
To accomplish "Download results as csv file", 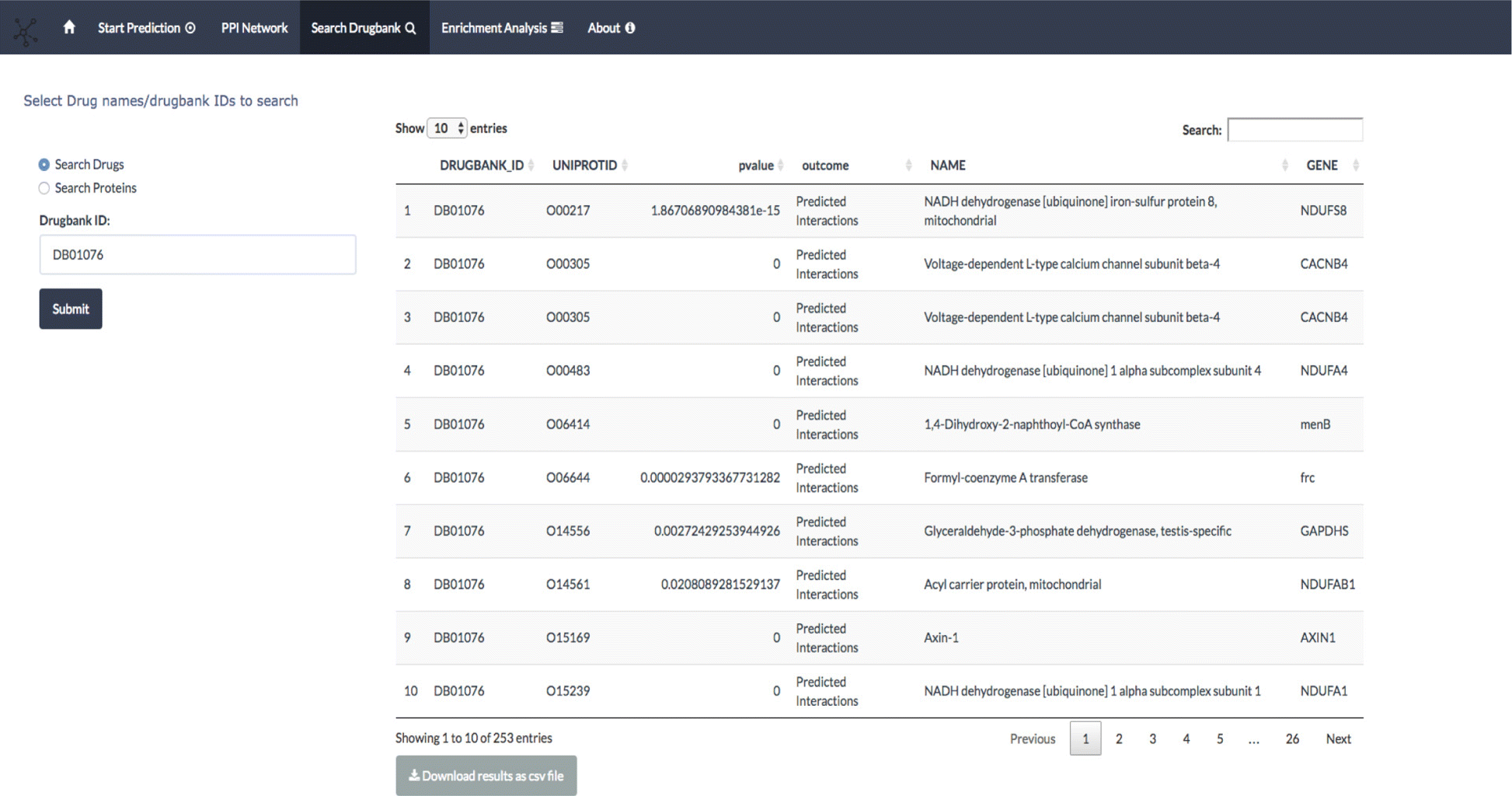I will tap(486, 776).
